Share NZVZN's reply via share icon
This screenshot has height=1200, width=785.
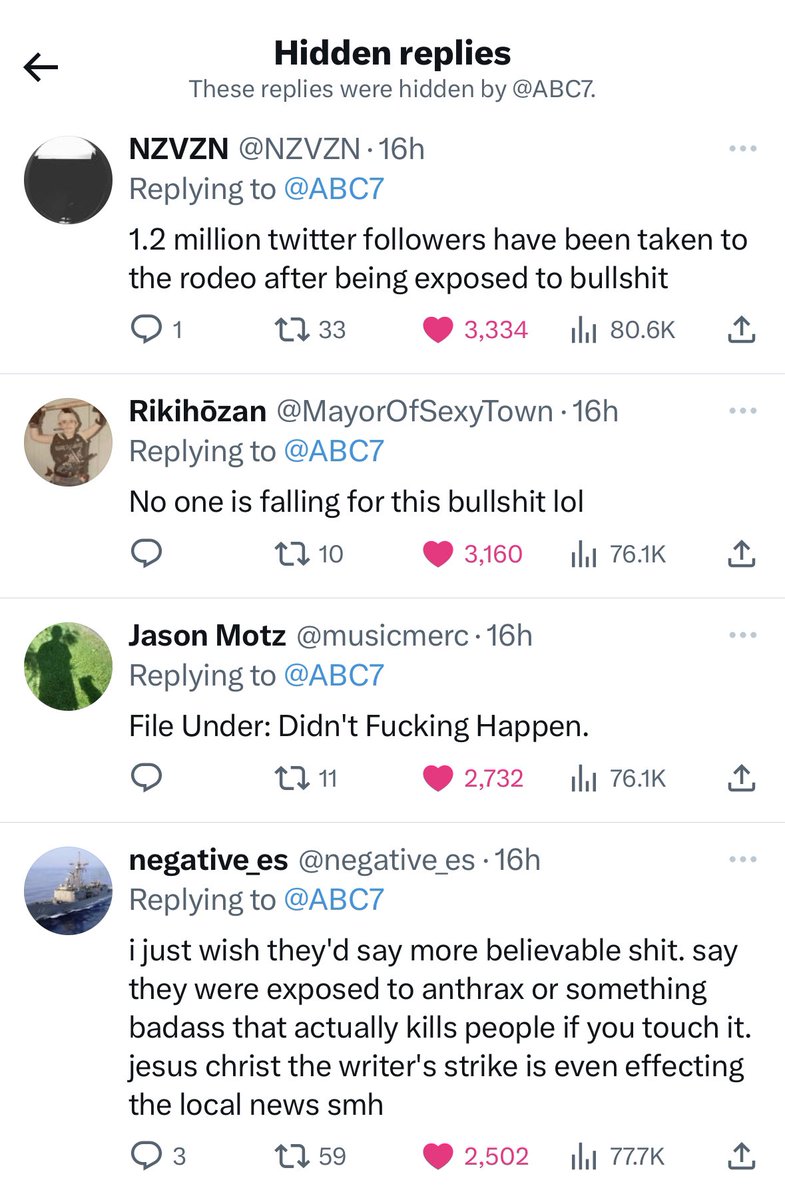[741, 329]
